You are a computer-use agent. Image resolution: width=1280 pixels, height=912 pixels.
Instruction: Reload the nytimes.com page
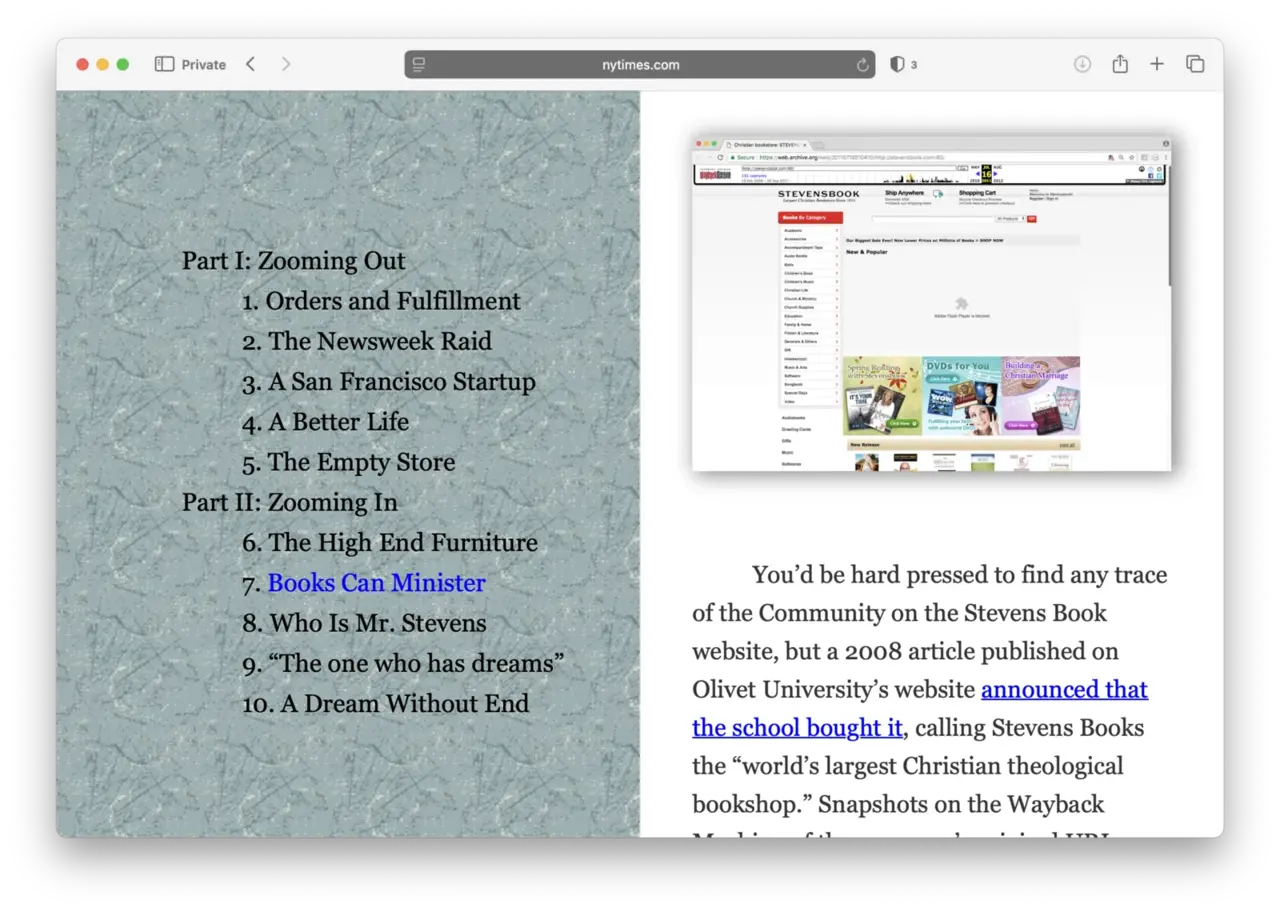click(862, 65)
